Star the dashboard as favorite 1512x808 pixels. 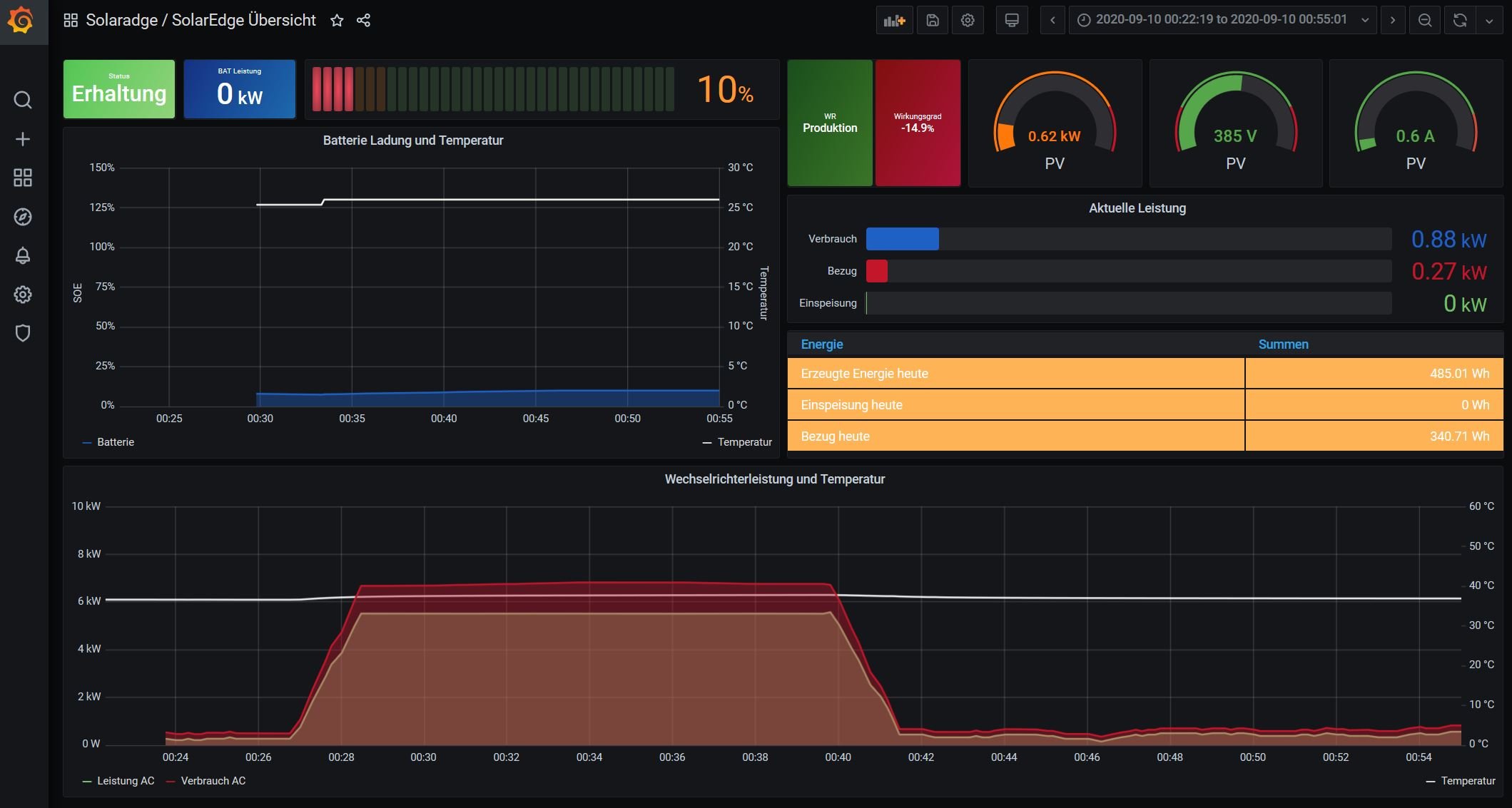click(337, 21)
